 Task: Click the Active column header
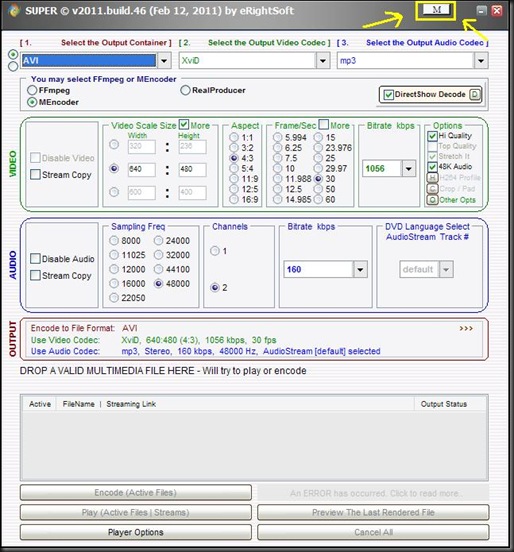[40, 404]
